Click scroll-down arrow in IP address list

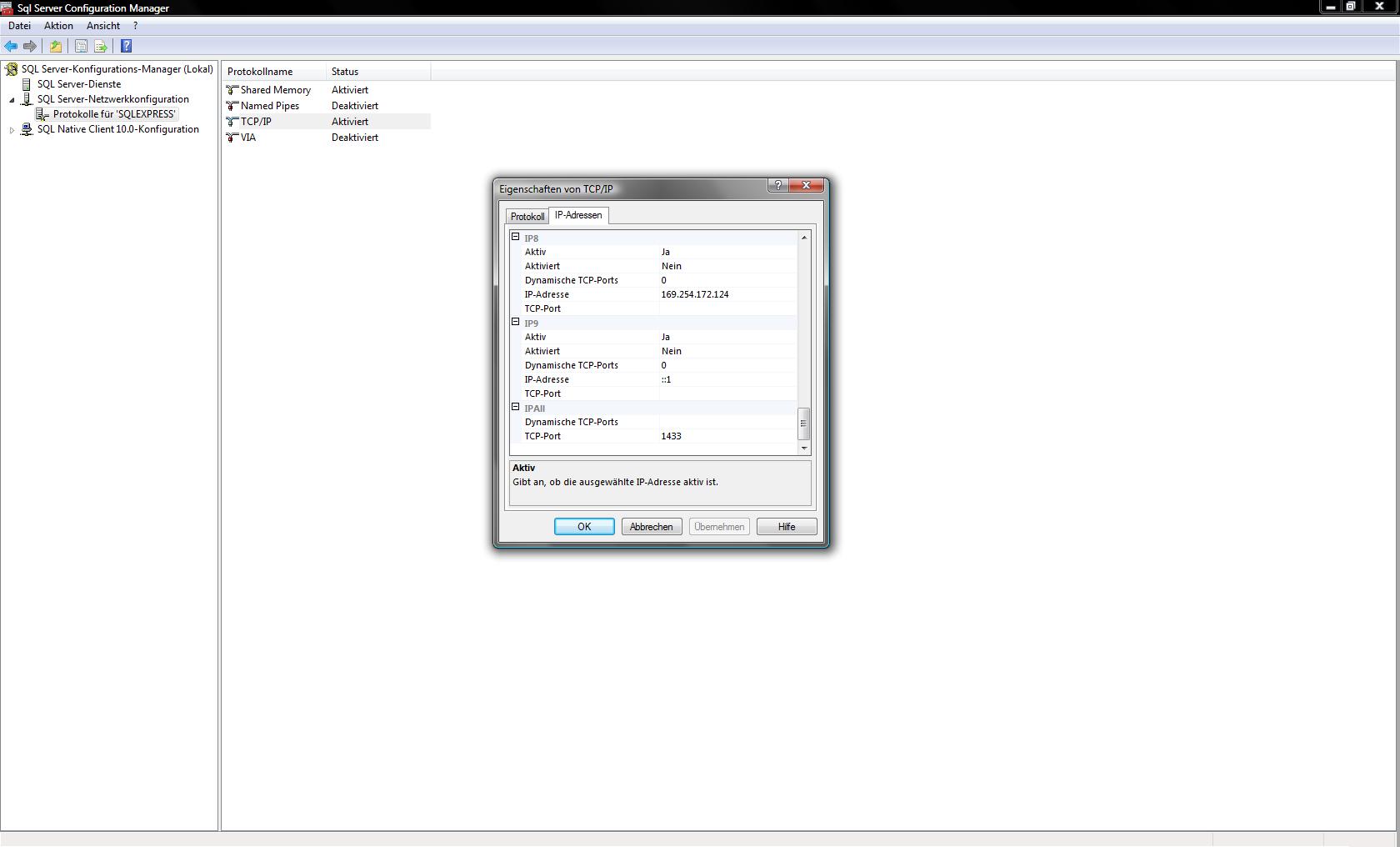[804, 449]
